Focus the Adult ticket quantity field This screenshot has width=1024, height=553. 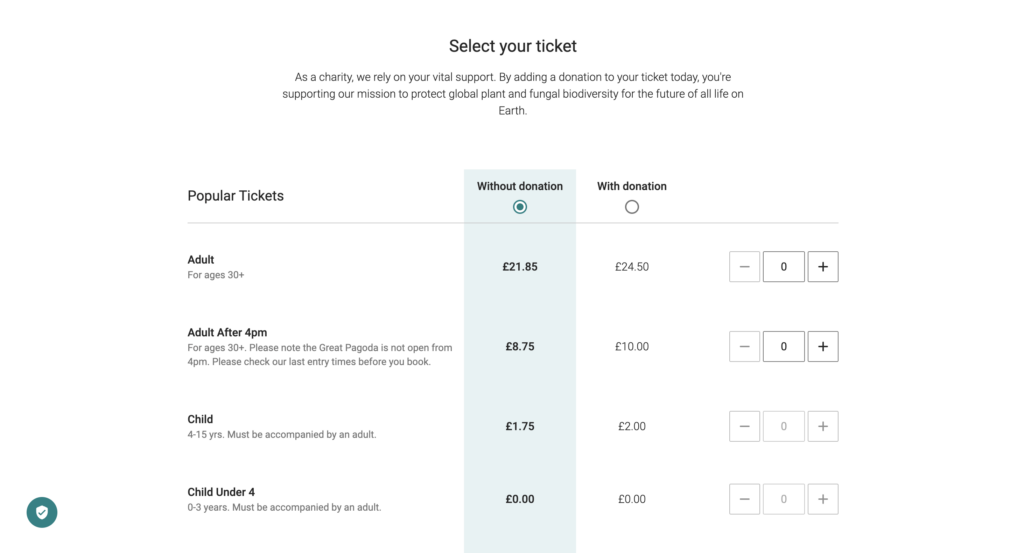(x=784, y=266)
